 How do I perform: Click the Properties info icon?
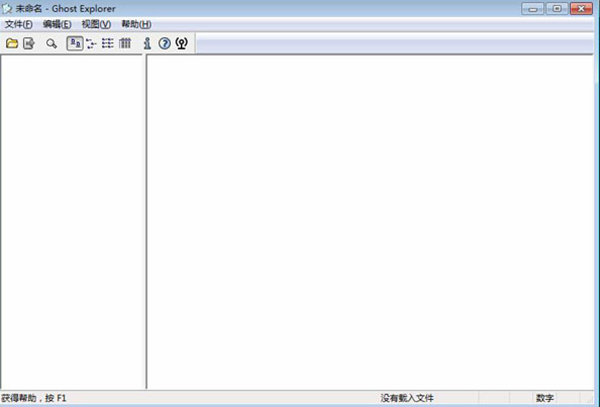(x=148, y=44)
